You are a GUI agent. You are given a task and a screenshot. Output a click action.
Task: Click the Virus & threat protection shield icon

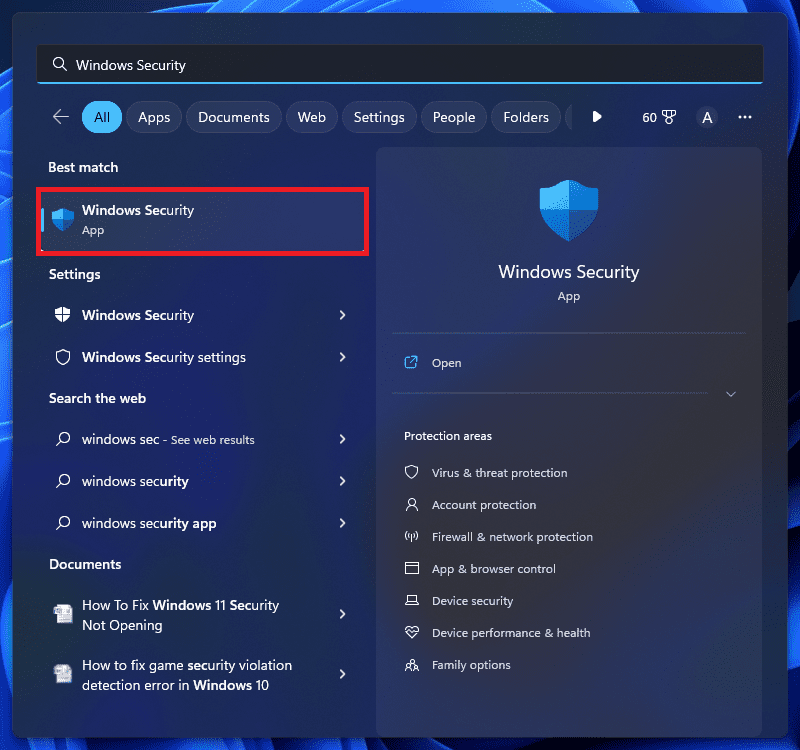coord(412,472)
